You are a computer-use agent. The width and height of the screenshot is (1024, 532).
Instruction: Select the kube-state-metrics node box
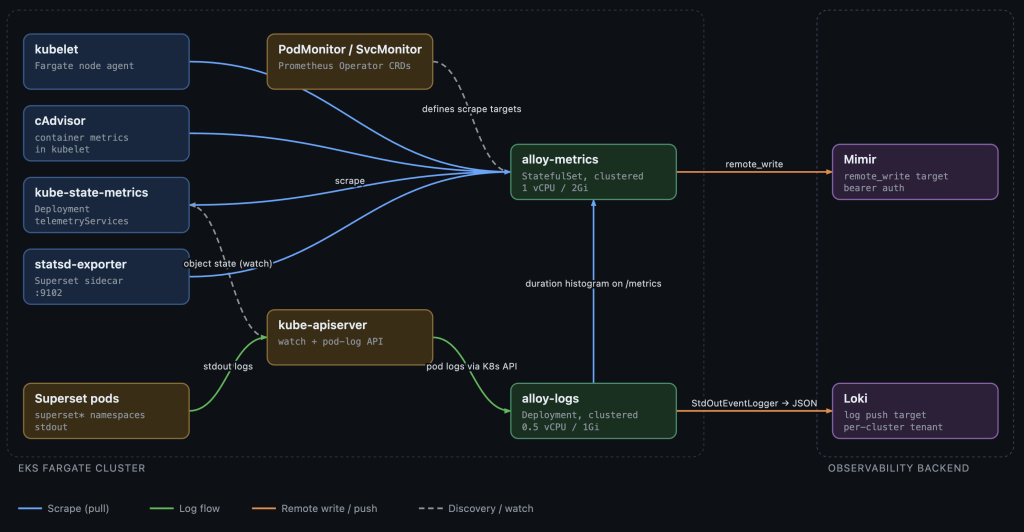(x=106, y=205)
